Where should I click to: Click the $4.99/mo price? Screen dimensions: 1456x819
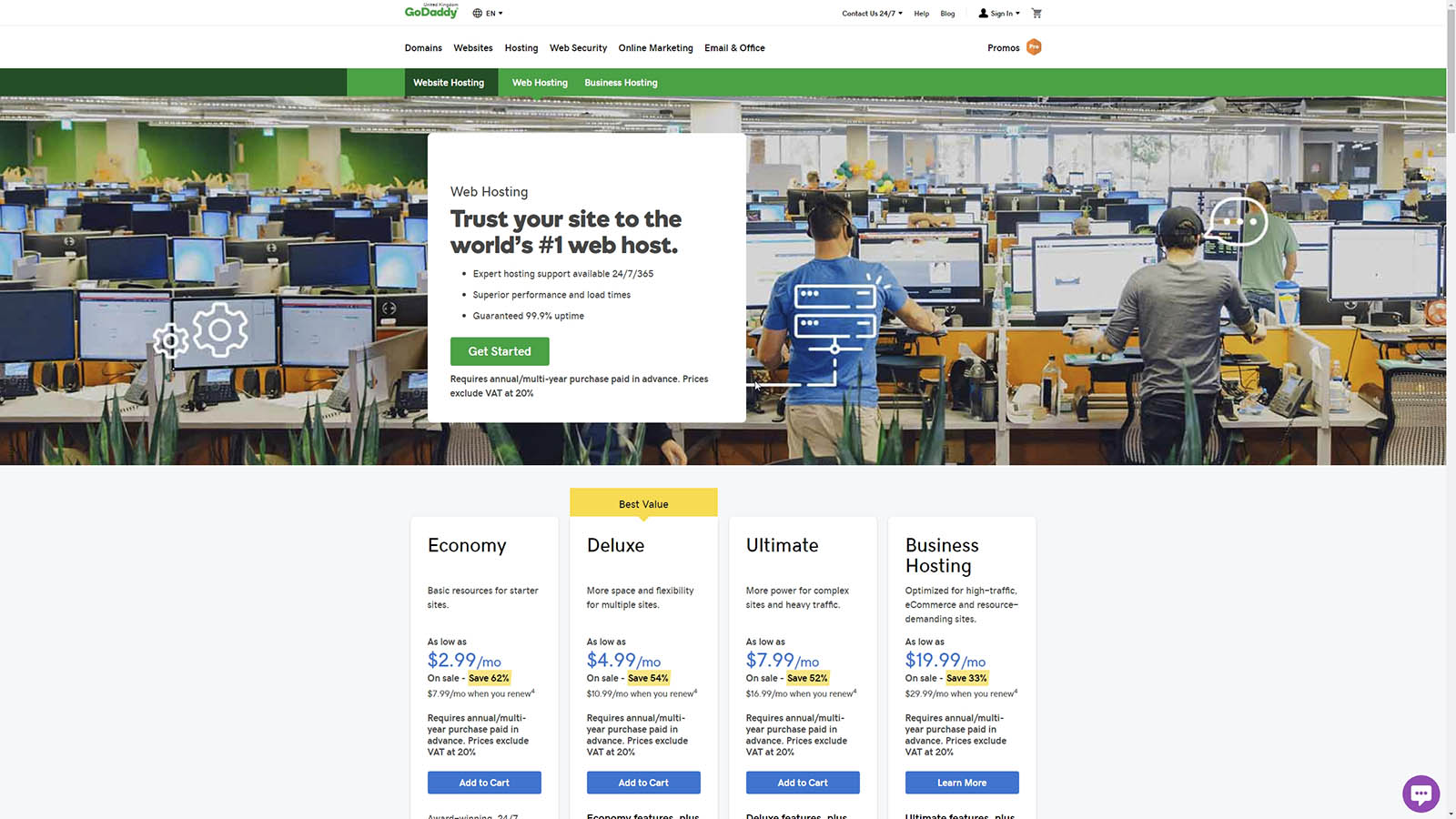tap(623, 661)
